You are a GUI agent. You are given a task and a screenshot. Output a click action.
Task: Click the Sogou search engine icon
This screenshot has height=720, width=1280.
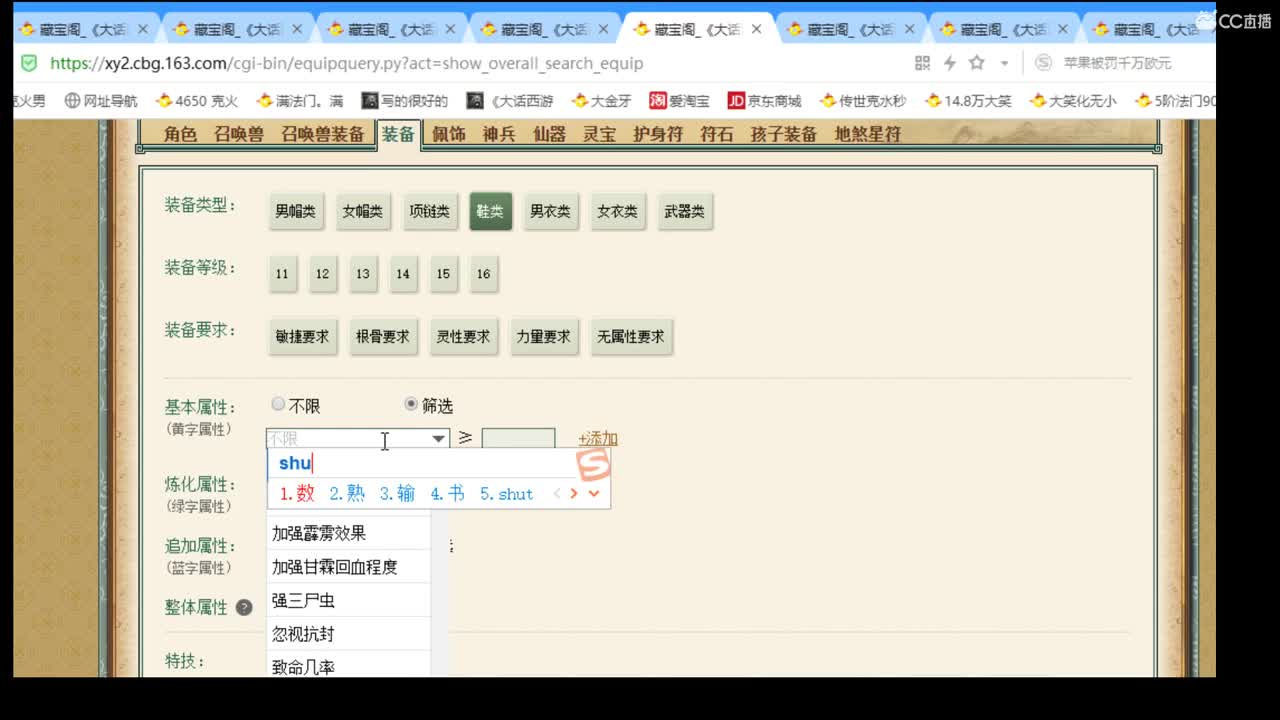tap(1044, 63)
